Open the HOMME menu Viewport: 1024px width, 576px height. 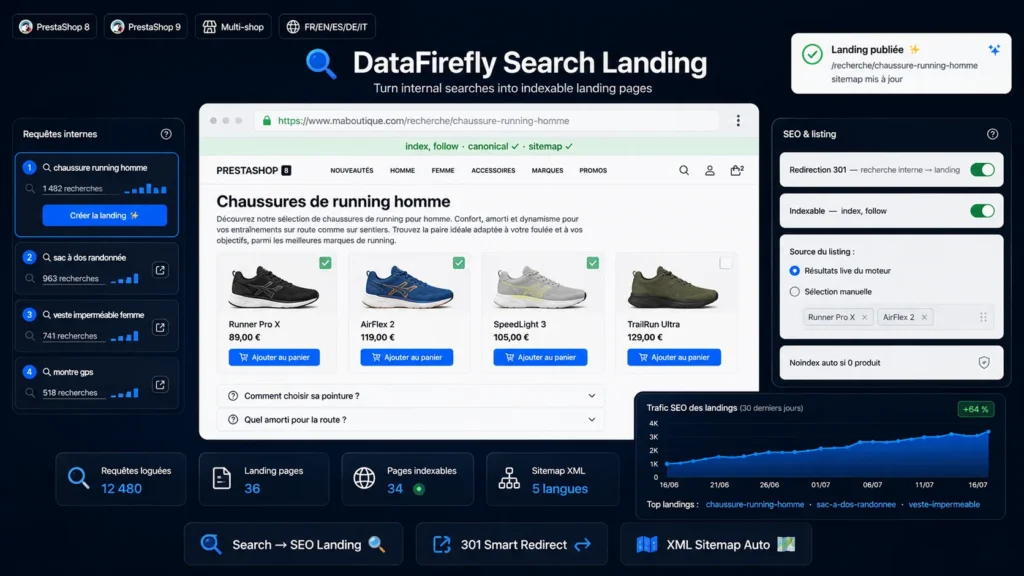(x=402, y=170)
